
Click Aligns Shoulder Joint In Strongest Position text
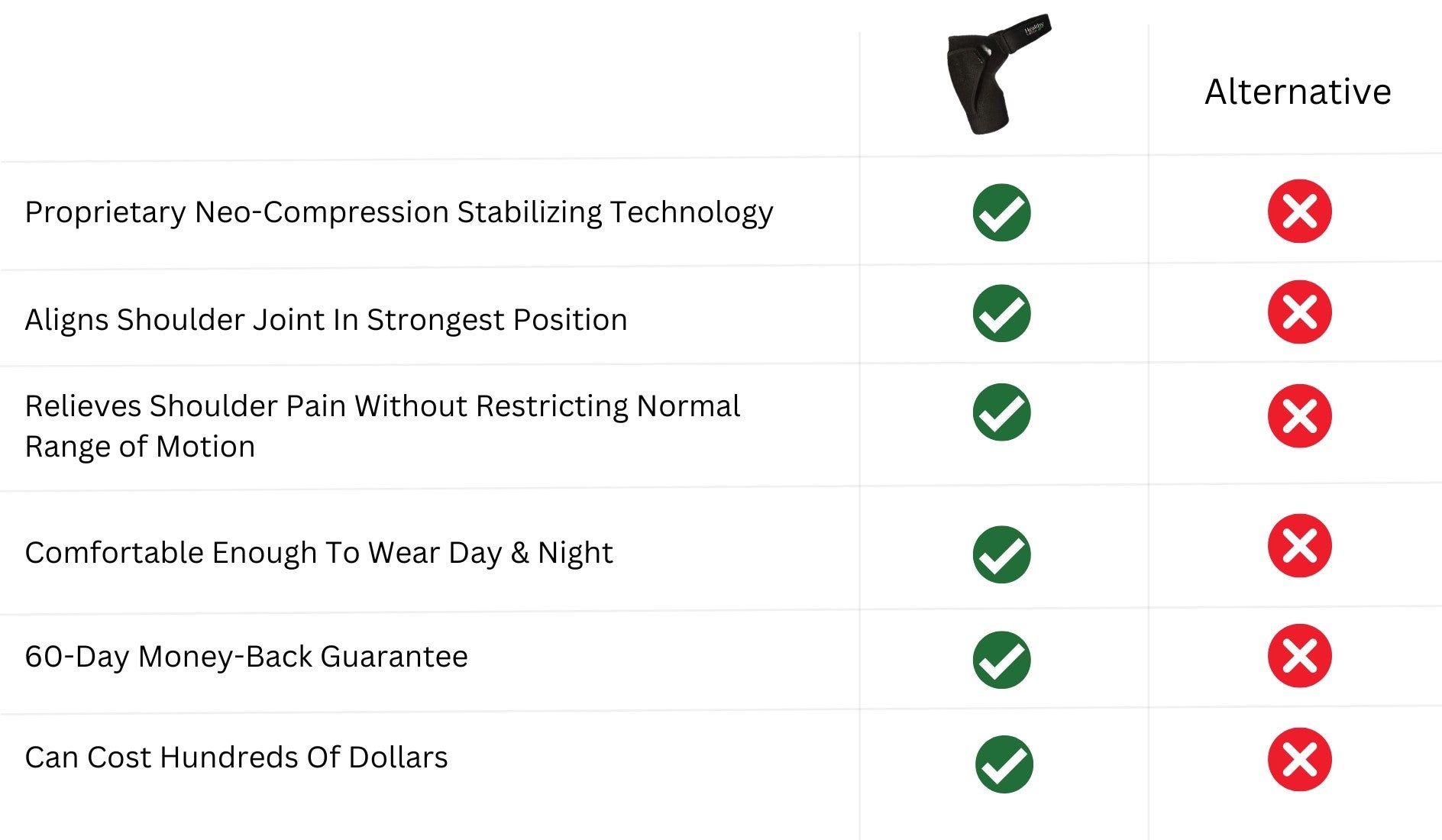pyautogui.click(x=326, y=319)
